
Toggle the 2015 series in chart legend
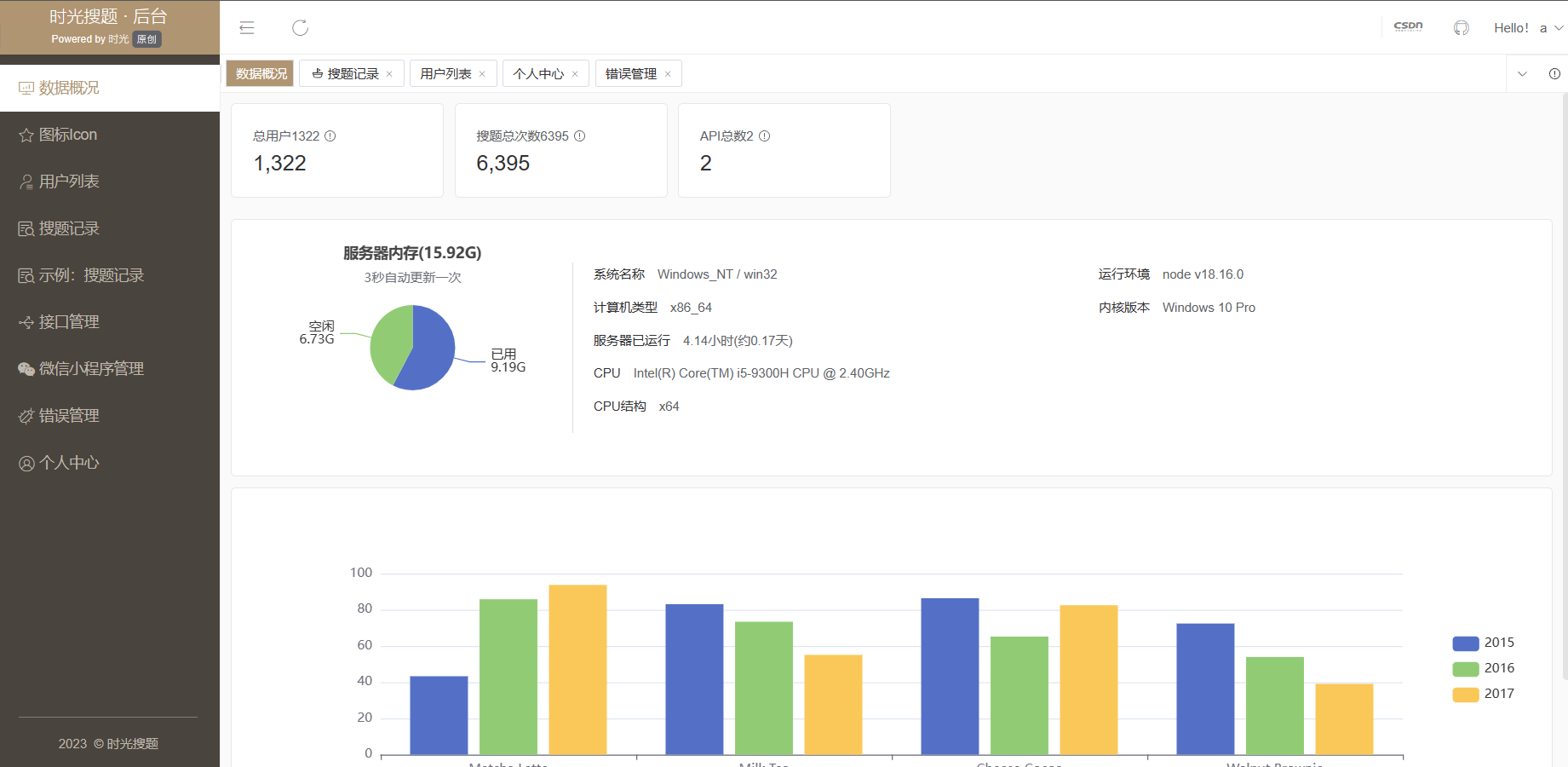(x=1482, y=642)
